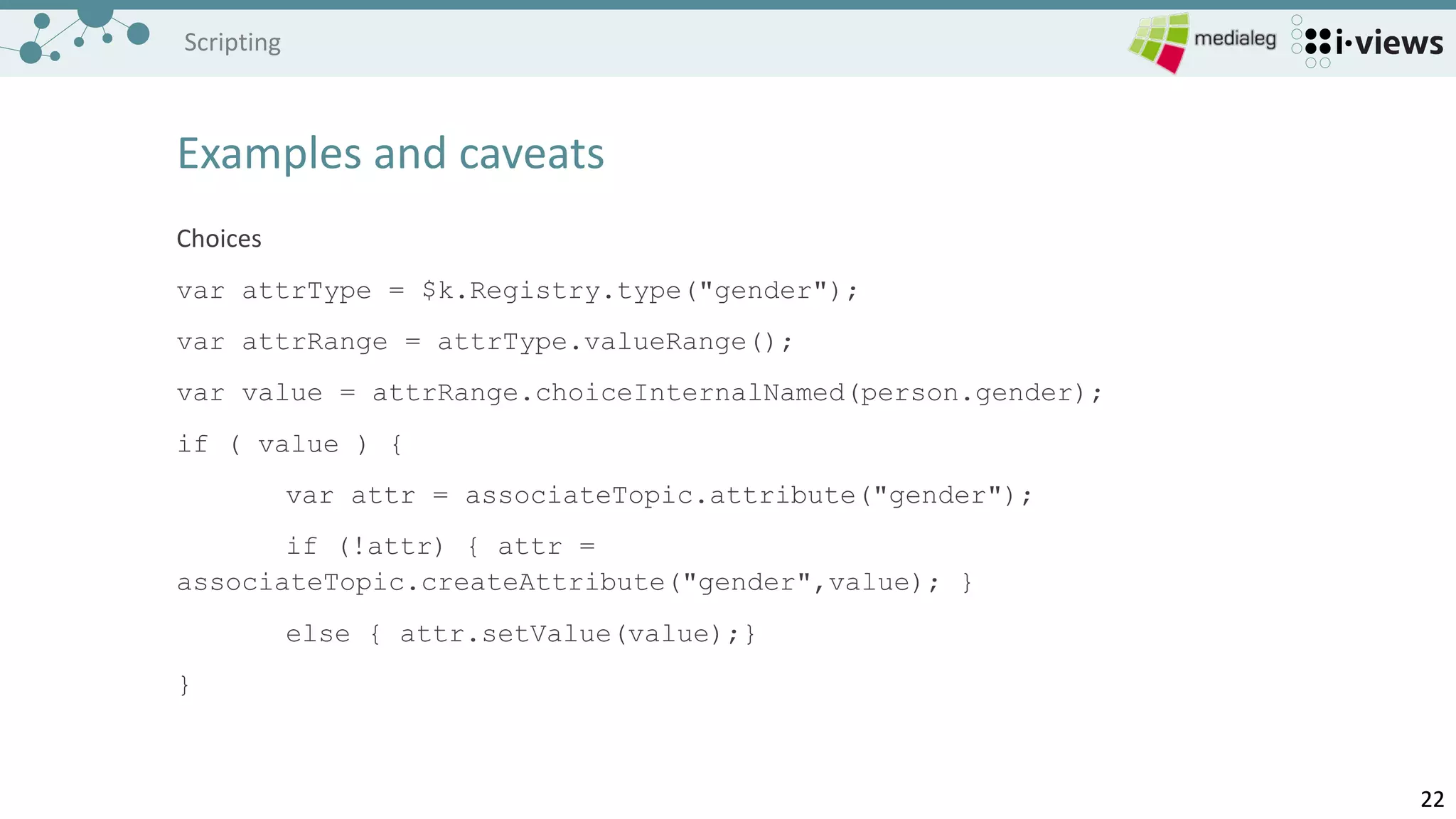The height and width of the screenshot is (819, 1456).
Task: Click the slide number 22
Action: click(1432, 799)
